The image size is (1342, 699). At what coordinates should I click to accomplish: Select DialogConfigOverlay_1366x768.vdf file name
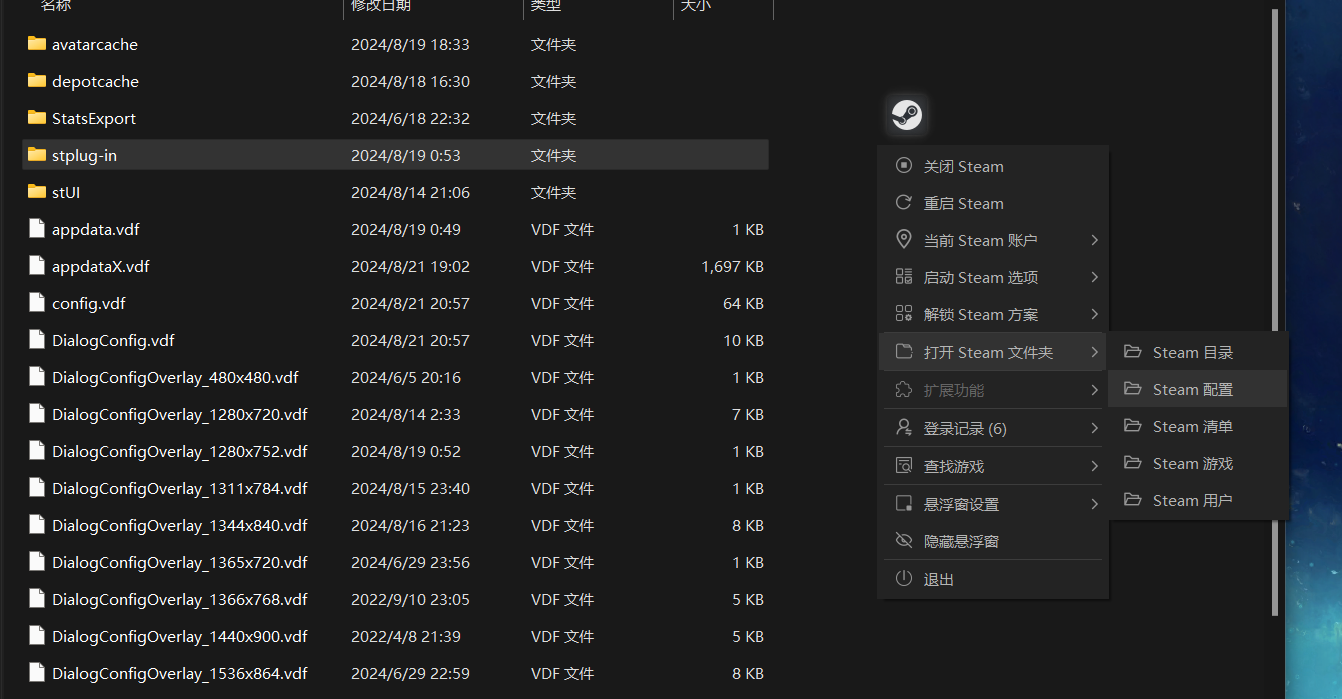[x=180, y=599]
